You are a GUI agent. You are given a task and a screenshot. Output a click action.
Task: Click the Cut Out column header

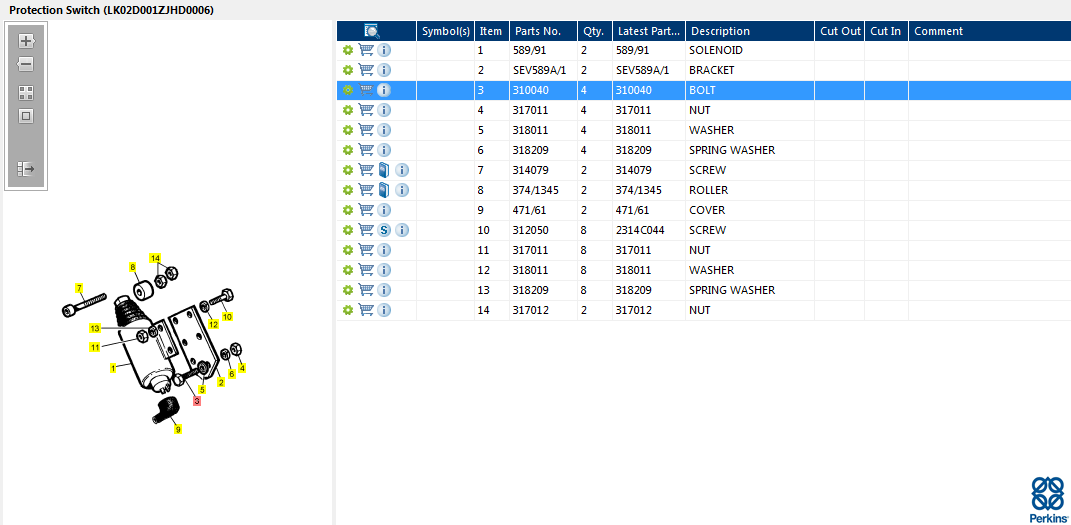click(x=840, y=31)
